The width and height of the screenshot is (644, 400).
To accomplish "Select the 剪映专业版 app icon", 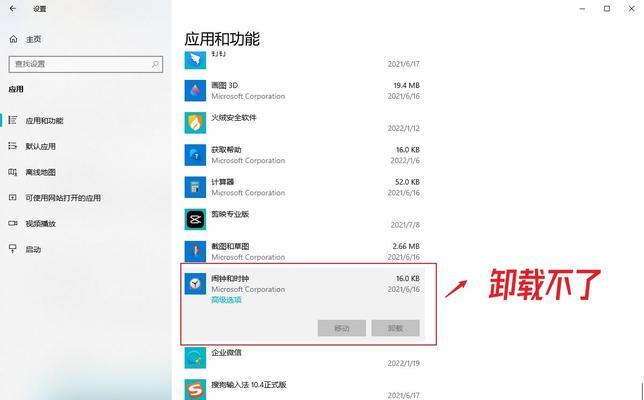I will click(x=195, y=219).
